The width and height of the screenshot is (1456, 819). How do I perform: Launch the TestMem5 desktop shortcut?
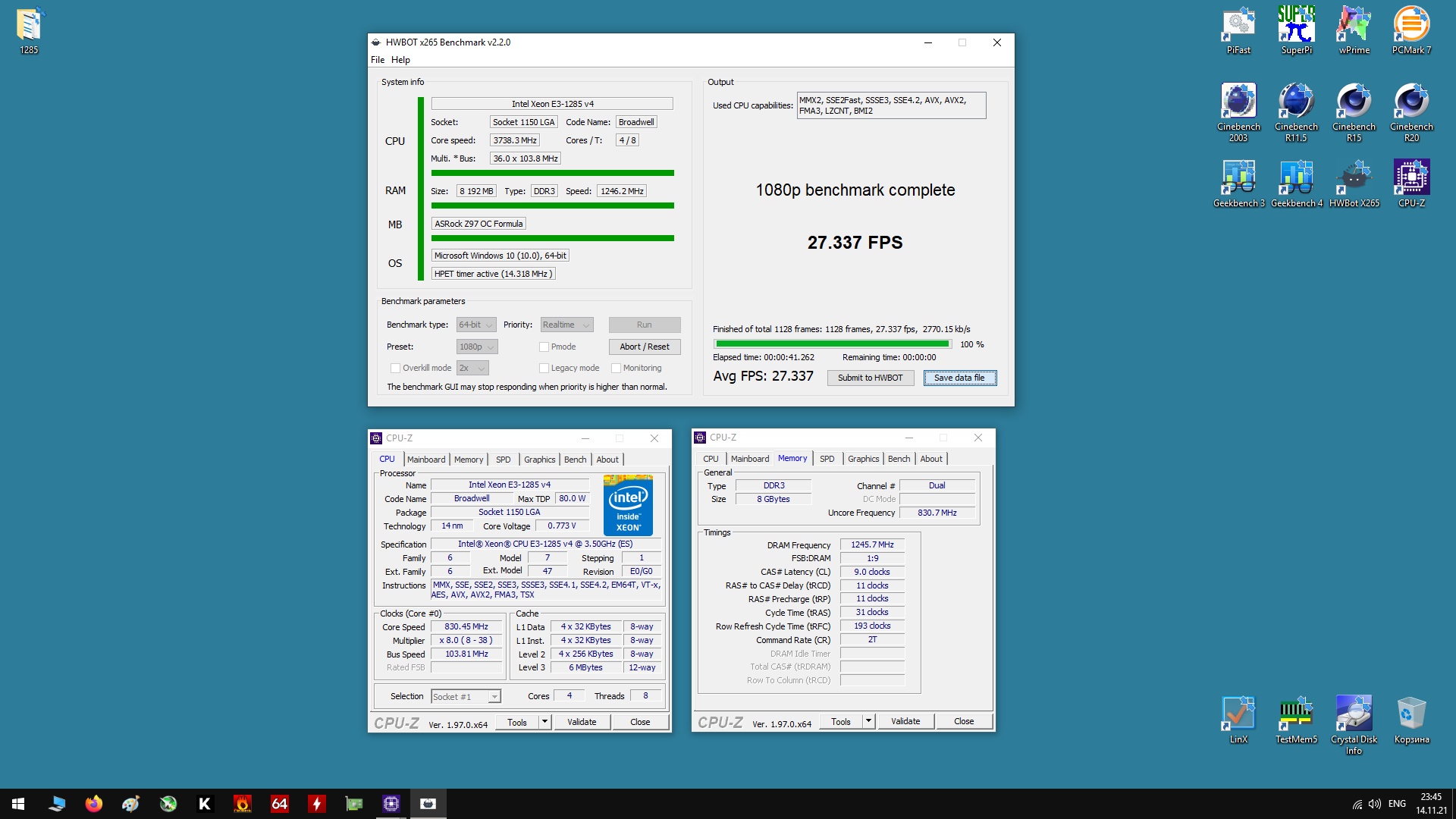tap(1296, 720)
